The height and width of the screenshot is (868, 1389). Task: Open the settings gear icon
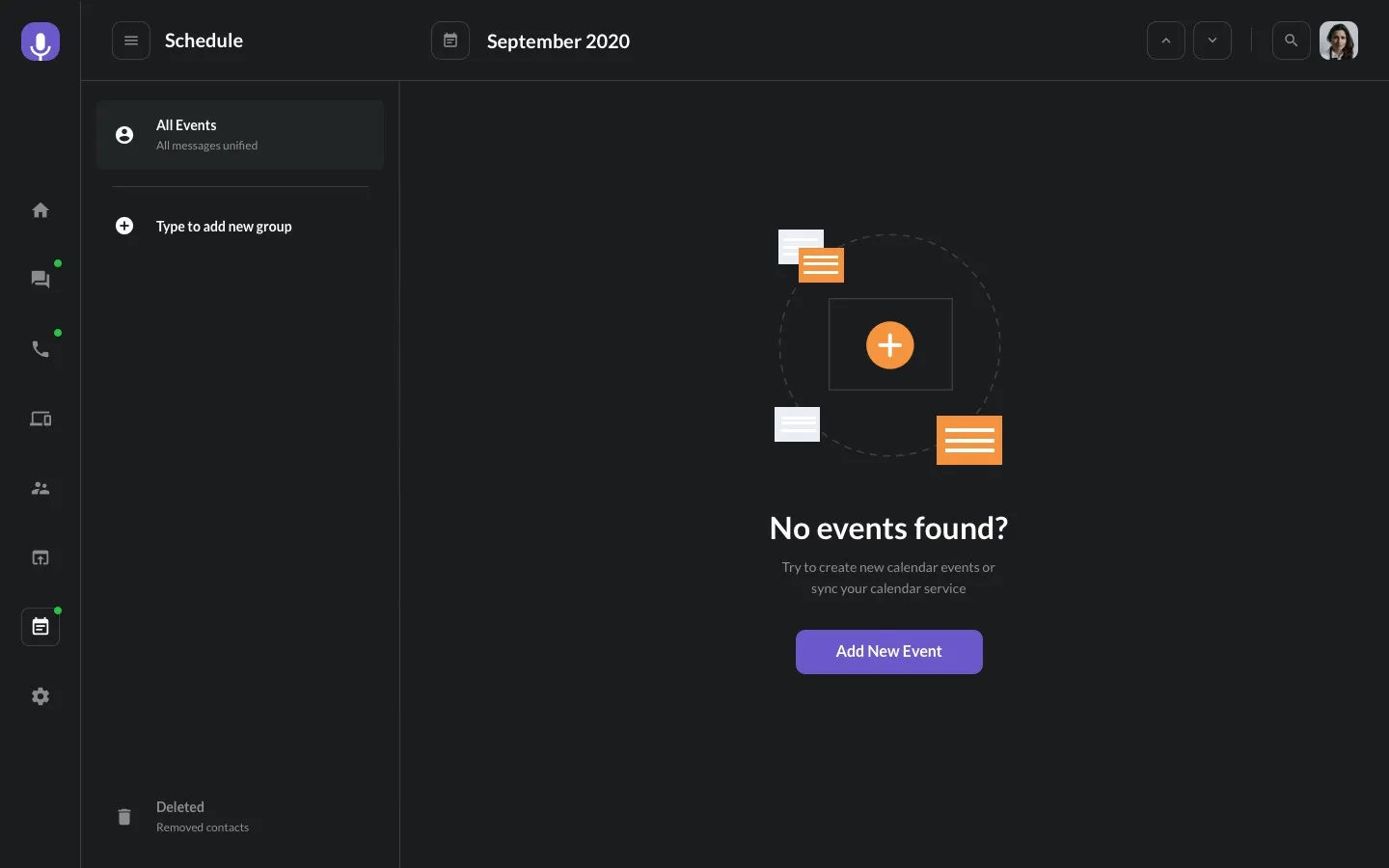(x=41, y=696)
